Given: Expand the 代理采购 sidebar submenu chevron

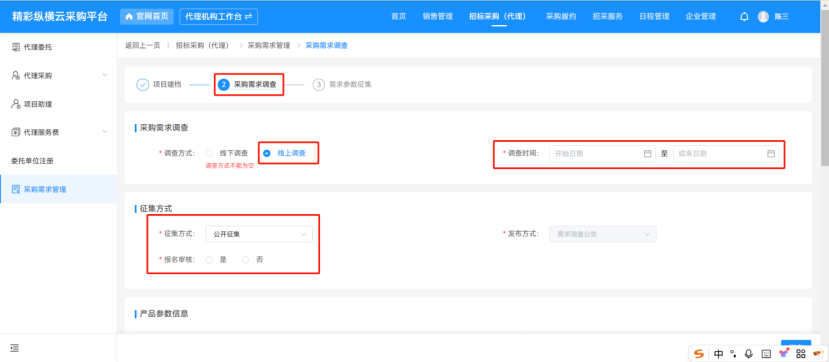Looking at the screenshot, I should (x=105, y=76).
